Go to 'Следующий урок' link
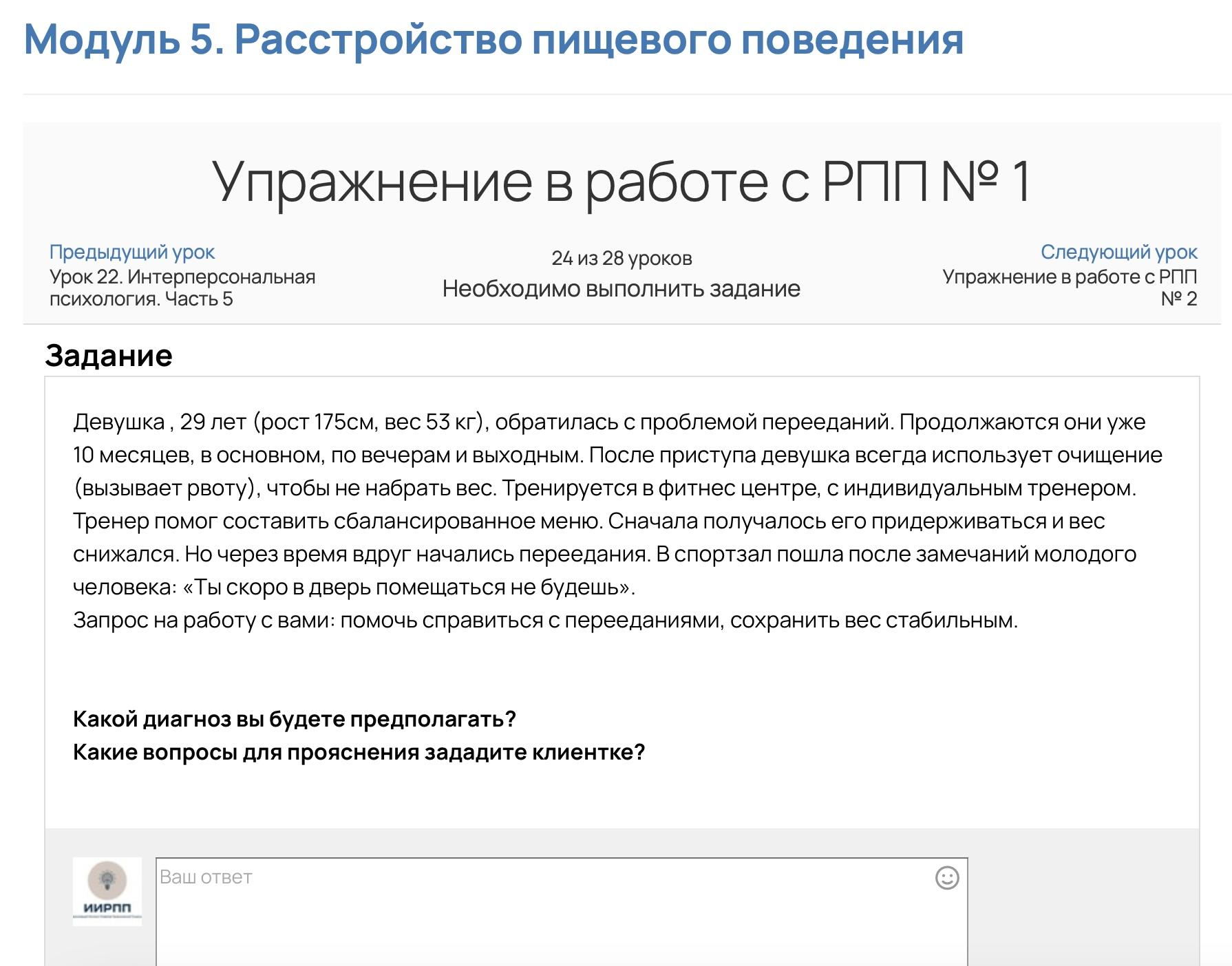Viewport: 1232px width, 966px height. (x=1118, y=253)
